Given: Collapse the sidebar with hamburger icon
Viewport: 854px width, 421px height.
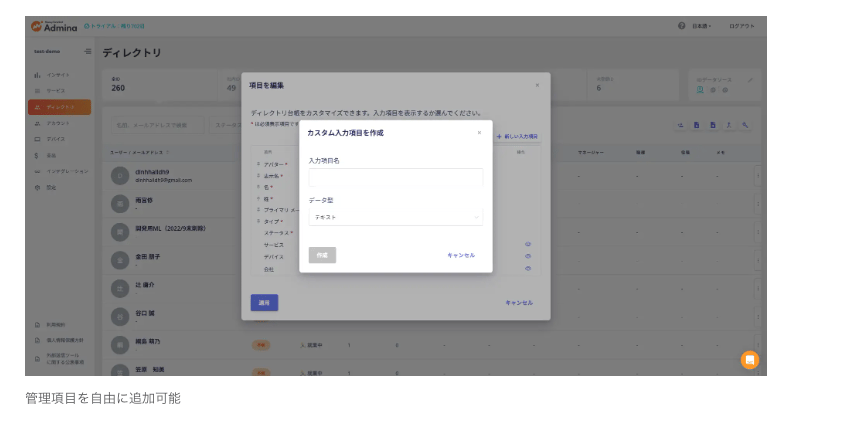Looking at the screenshot, I should pyautogui.click(x=88, y=51).
